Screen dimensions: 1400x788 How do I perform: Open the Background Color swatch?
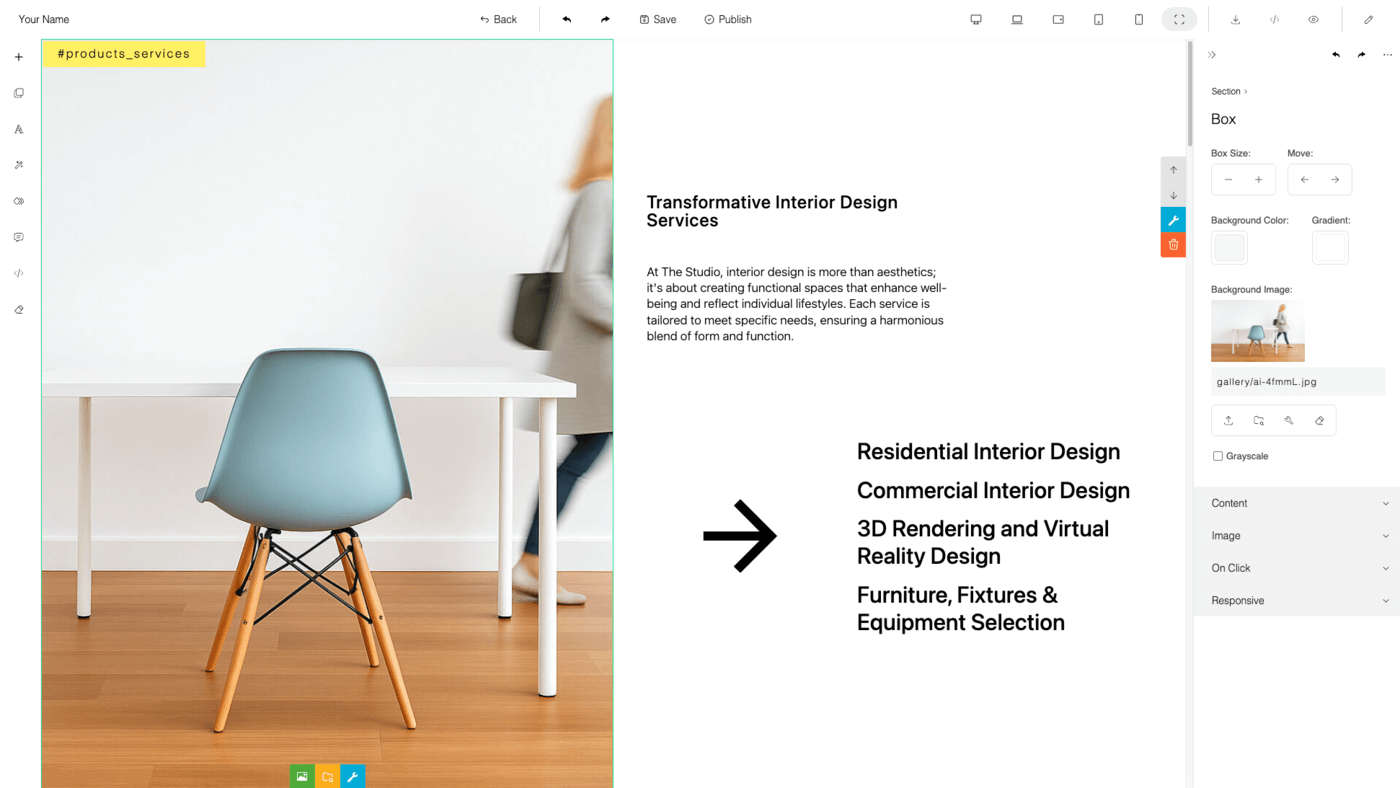(1229, 247)
